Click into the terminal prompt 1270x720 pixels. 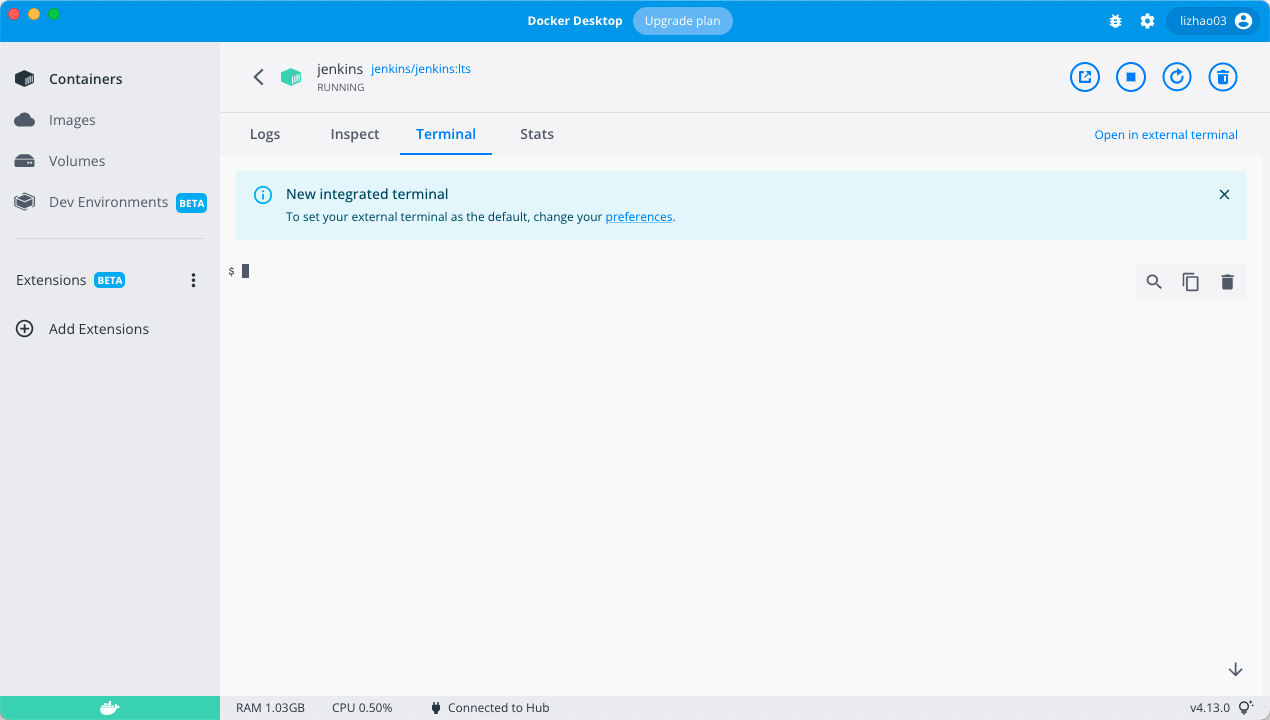pos(245,271)
